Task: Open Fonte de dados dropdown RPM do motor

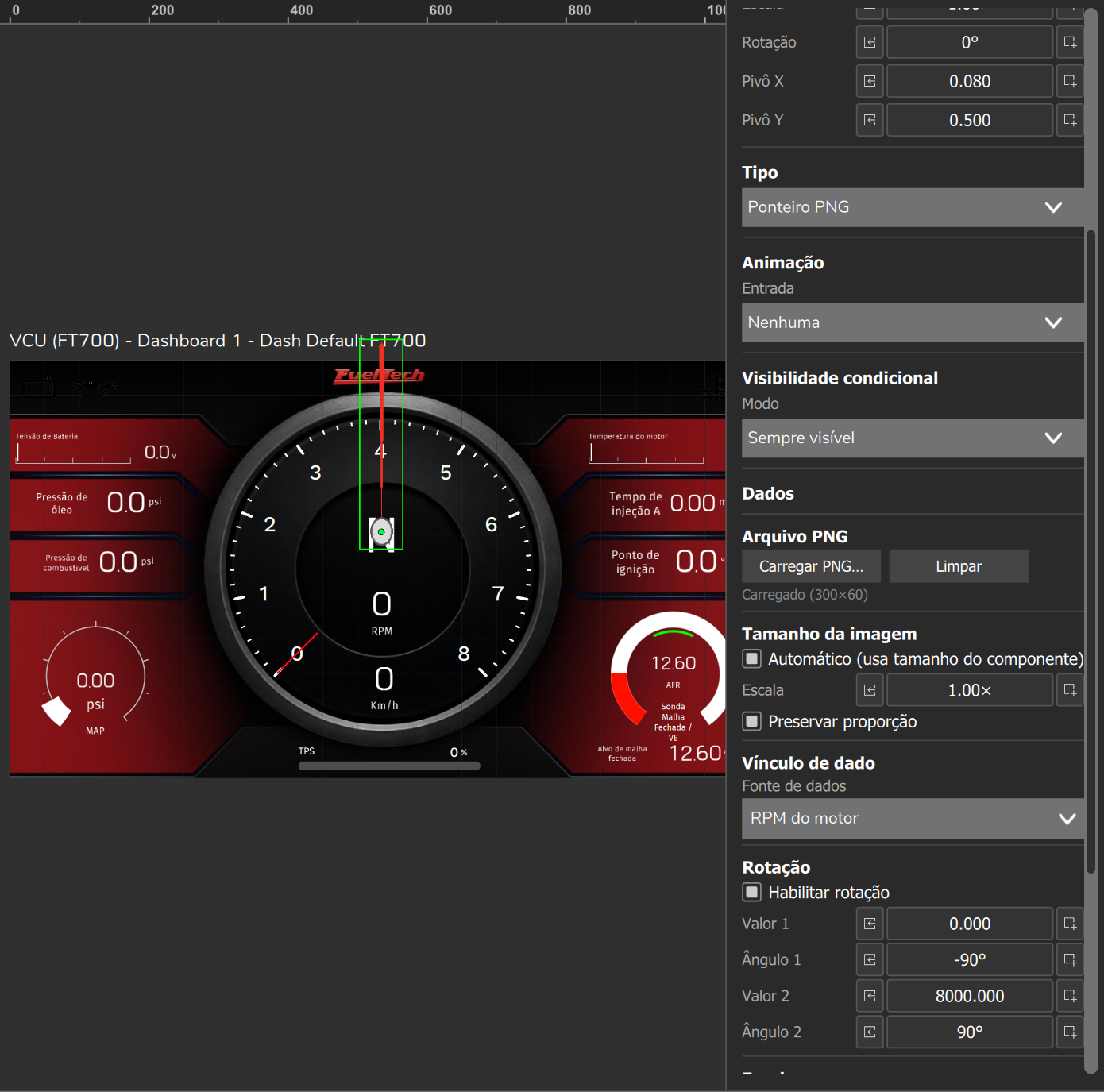Action: click(x=913, y=818)
